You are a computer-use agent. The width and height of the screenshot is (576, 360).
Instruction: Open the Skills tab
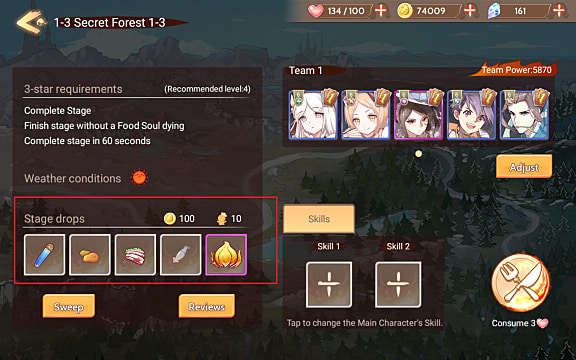click(x=319, y=219)
